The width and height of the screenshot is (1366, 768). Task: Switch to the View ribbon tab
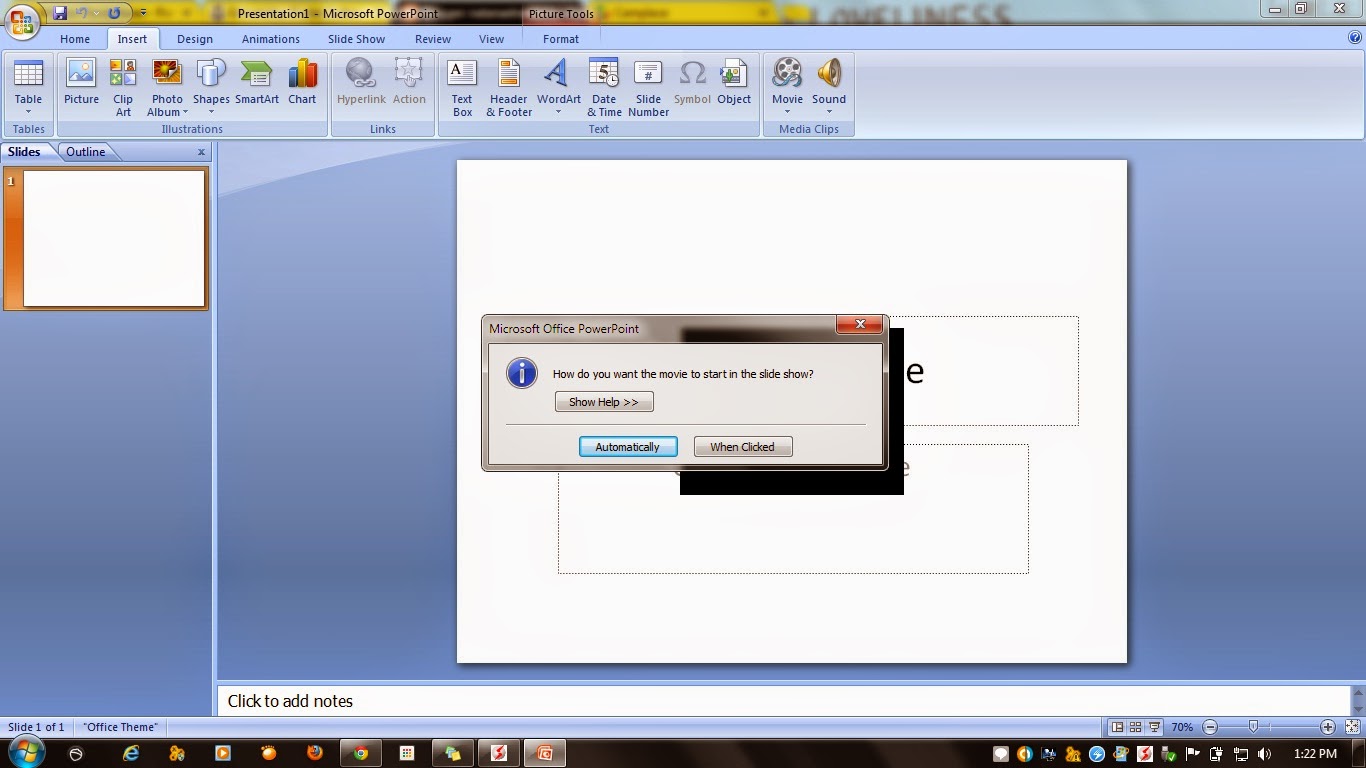coord(491,39)
